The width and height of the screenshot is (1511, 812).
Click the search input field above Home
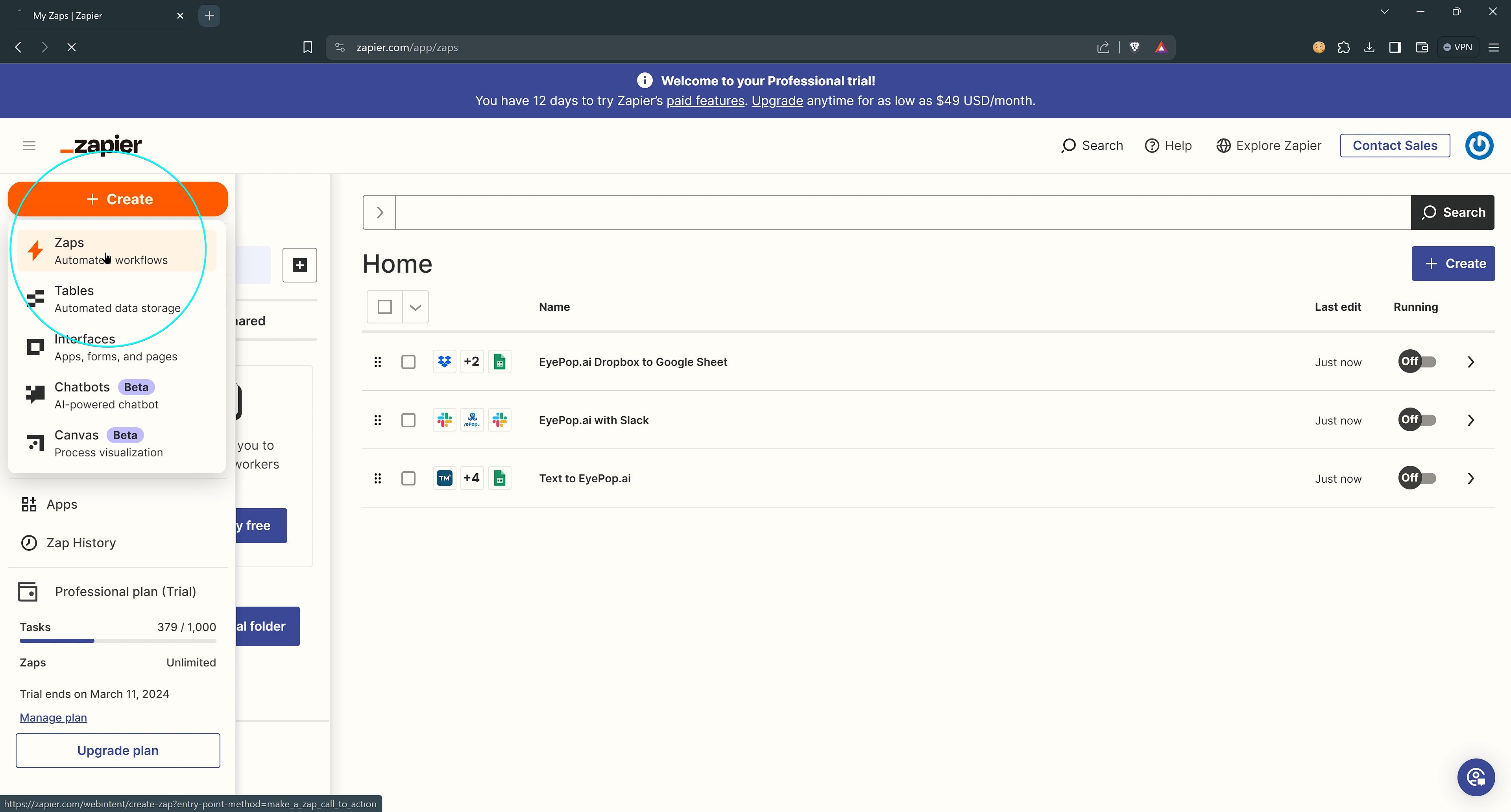click(880, 212)
